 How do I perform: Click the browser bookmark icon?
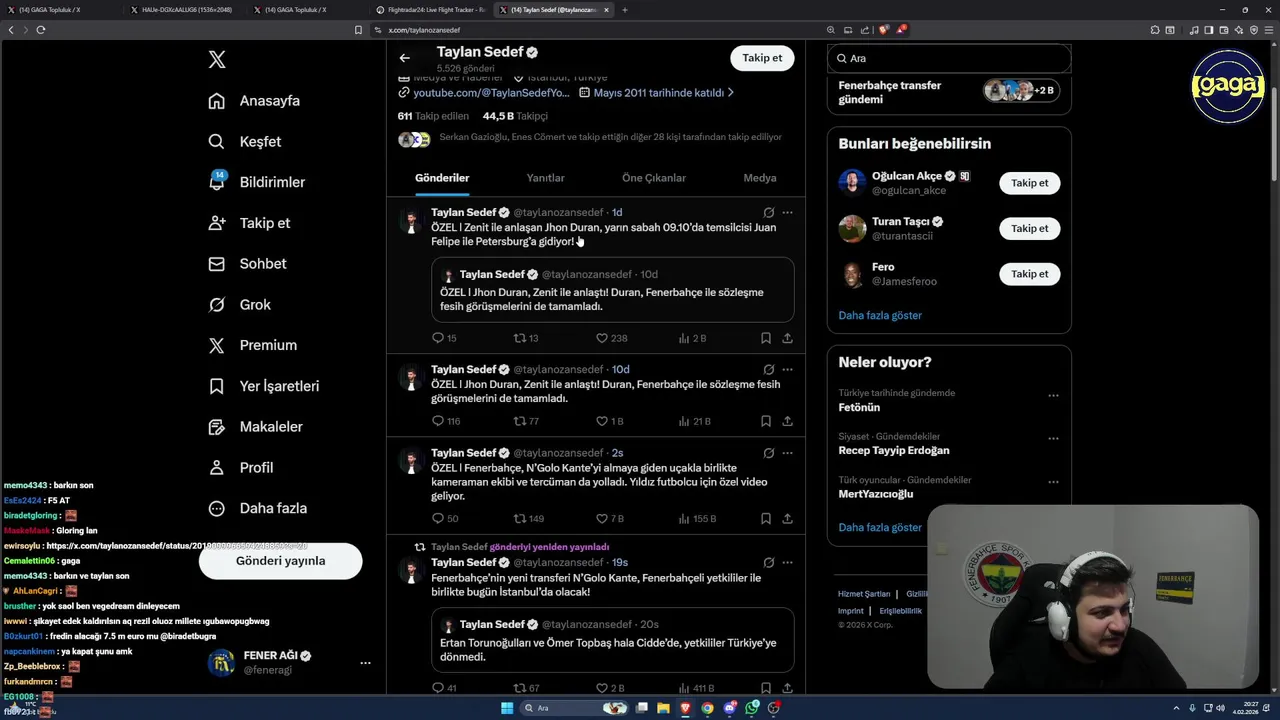pyautogui.click(x=358, y=30)
